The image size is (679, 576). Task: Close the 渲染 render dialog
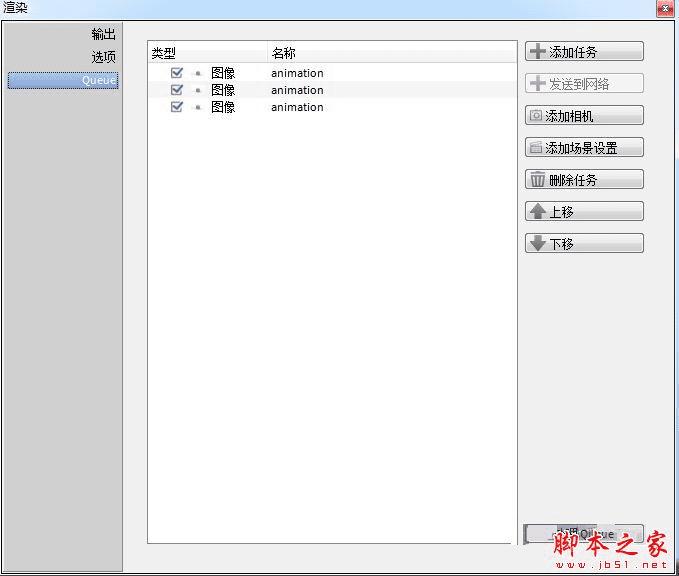(665, 8)
